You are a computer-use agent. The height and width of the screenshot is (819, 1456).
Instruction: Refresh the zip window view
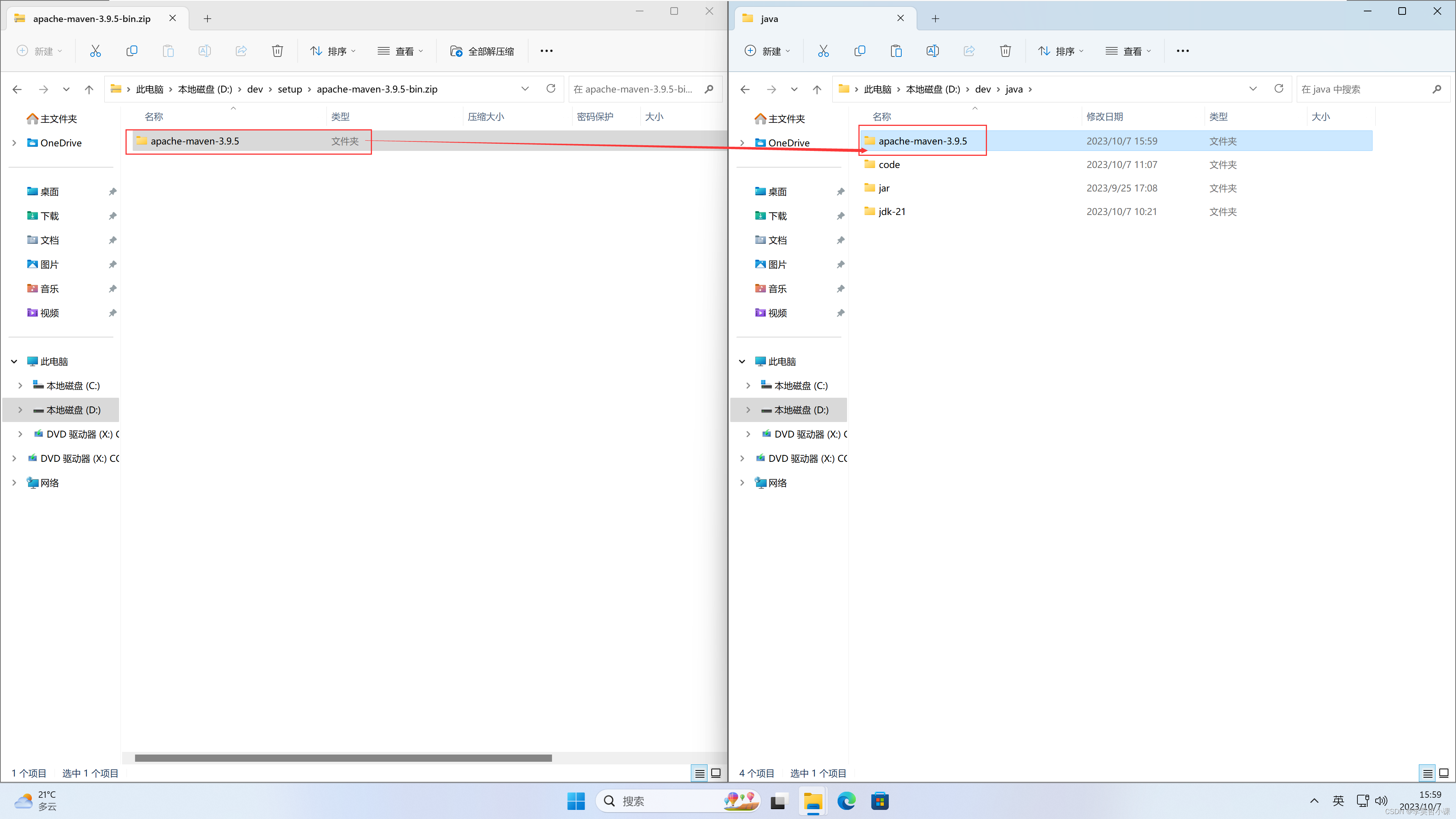point(551,89)
